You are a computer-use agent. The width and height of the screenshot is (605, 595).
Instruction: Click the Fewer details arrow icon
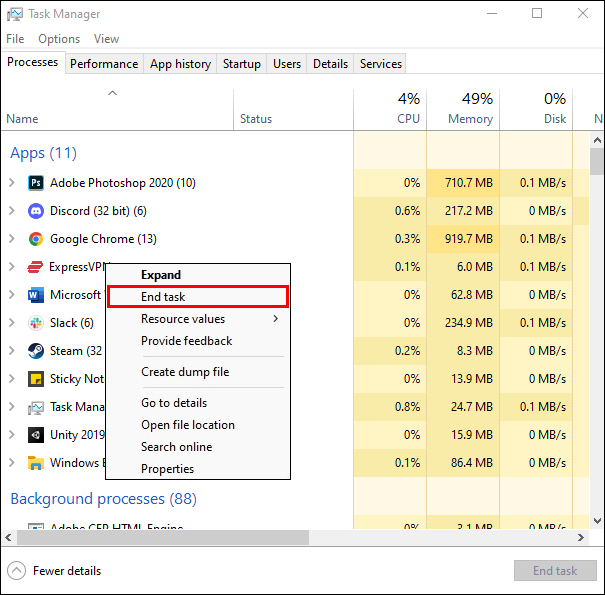coord(16,570)
